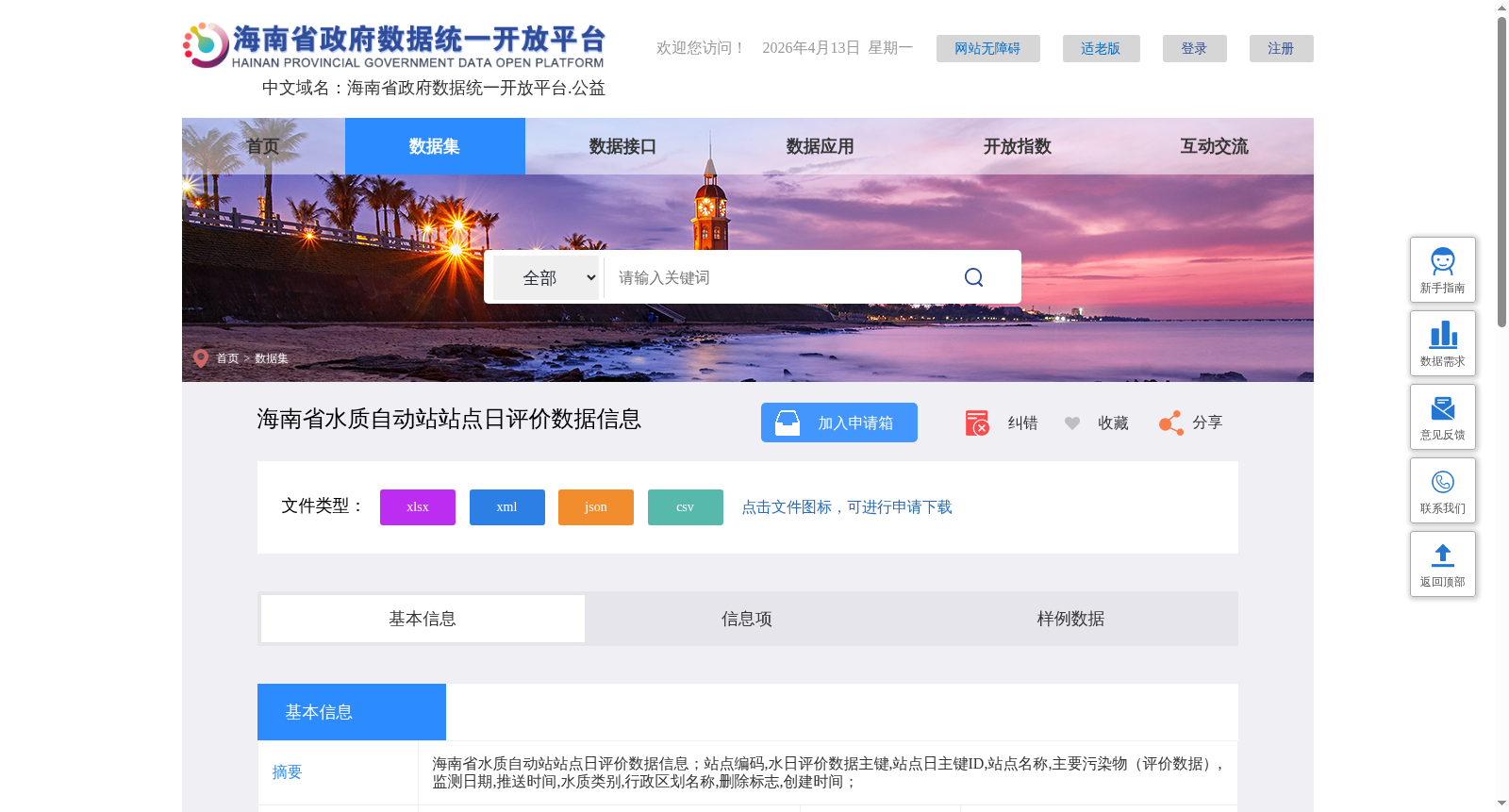Switch to the 信息项 tab
This screenshot has width=1509, height=812.
[747, 619]
